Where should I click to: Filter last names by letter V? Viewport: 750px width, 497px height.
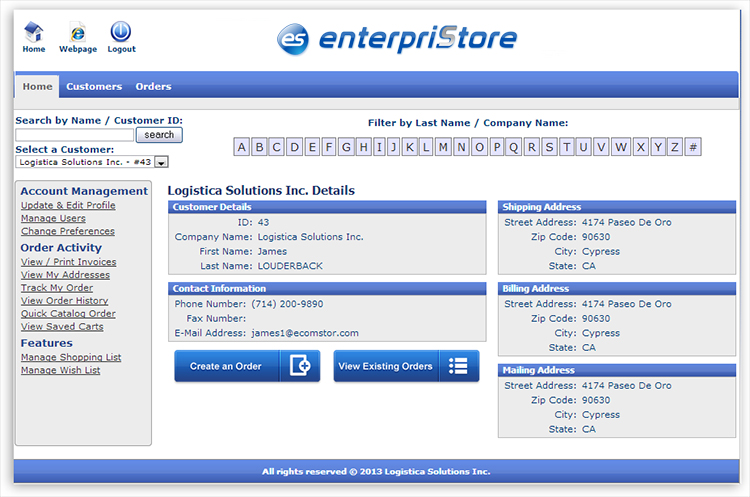click(601, 147)
